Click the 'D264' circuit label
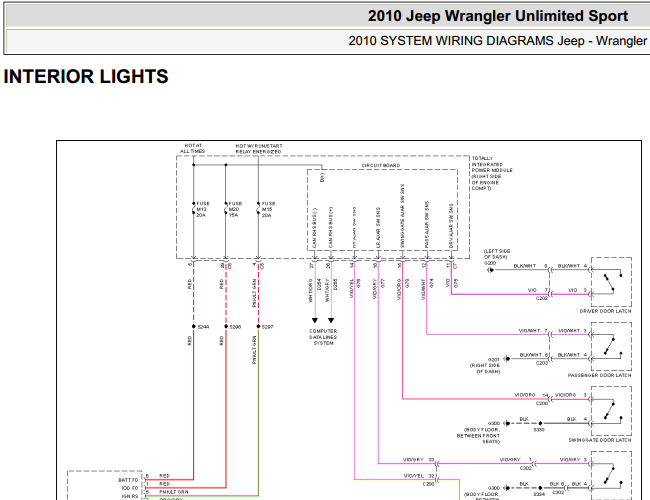 coord(319,284)
